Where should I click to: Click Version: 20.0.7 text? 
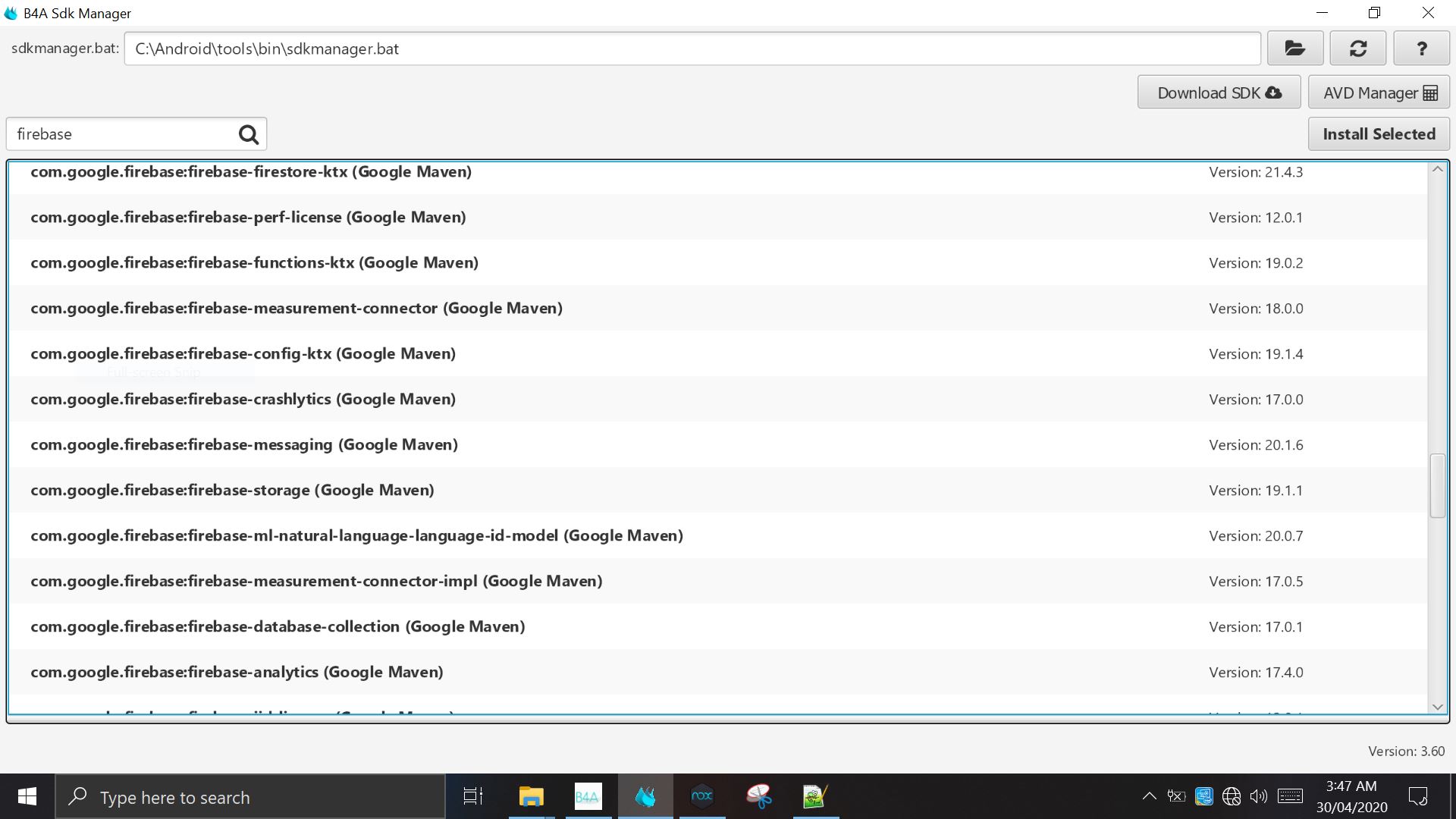(x=1256, y=536)
